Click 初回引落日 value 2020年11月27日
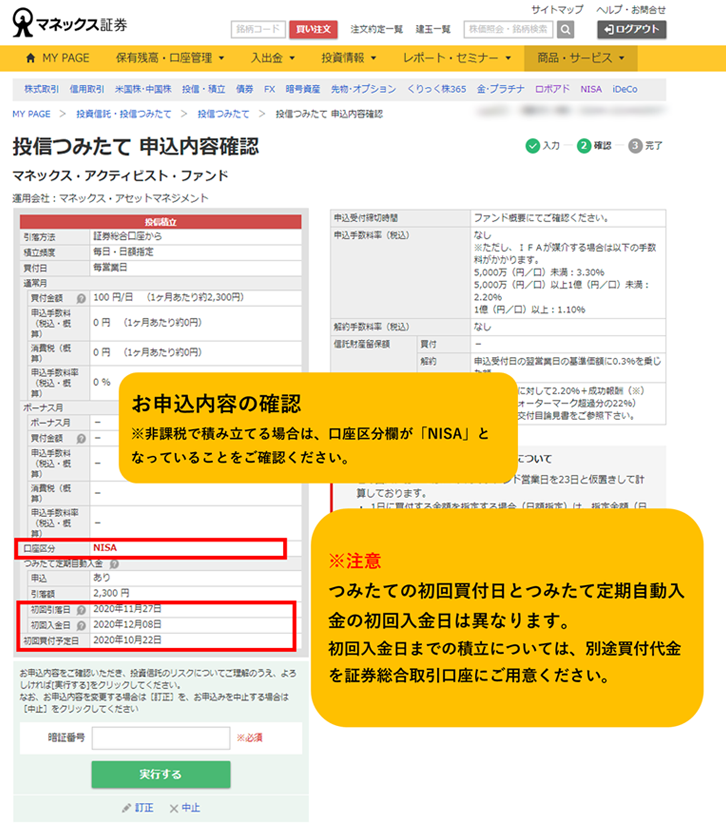The width and height of the screenshot is (726, 834). tap(127, 608)
